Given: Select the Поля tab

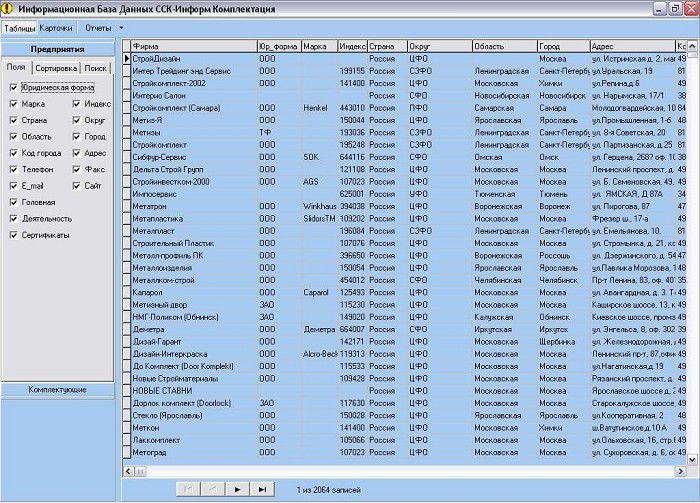Looking at the screenshot, I should [x=17, y=67].
